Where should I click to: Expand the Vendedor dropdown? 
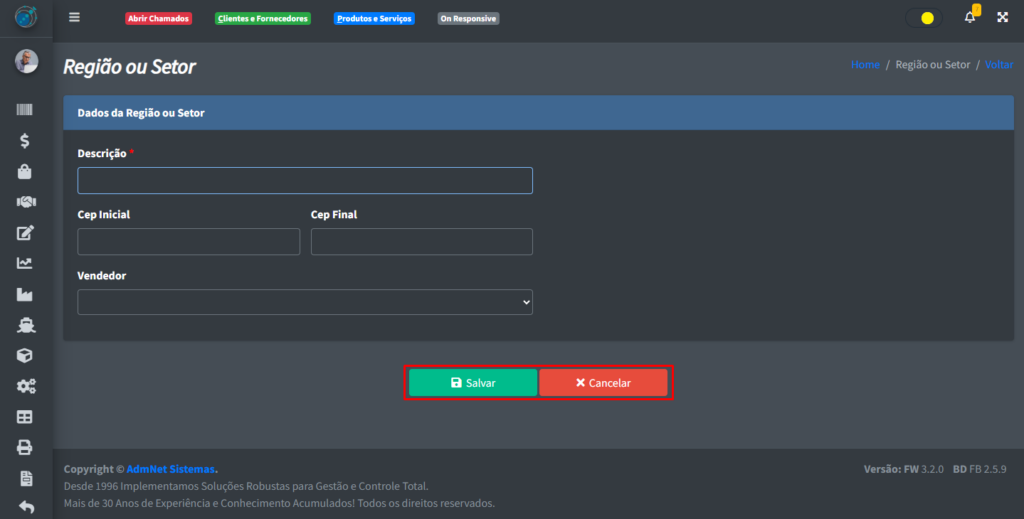305,302
